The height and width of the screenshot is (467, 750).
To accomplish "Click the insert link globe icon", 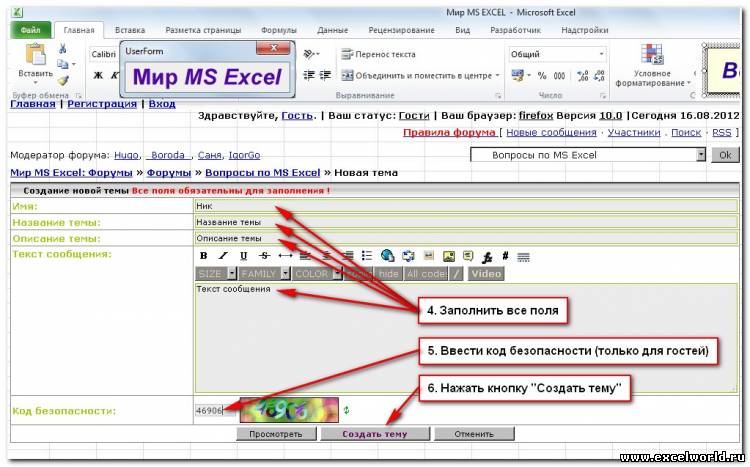I will pyautogui.click(x=387, y=256).
